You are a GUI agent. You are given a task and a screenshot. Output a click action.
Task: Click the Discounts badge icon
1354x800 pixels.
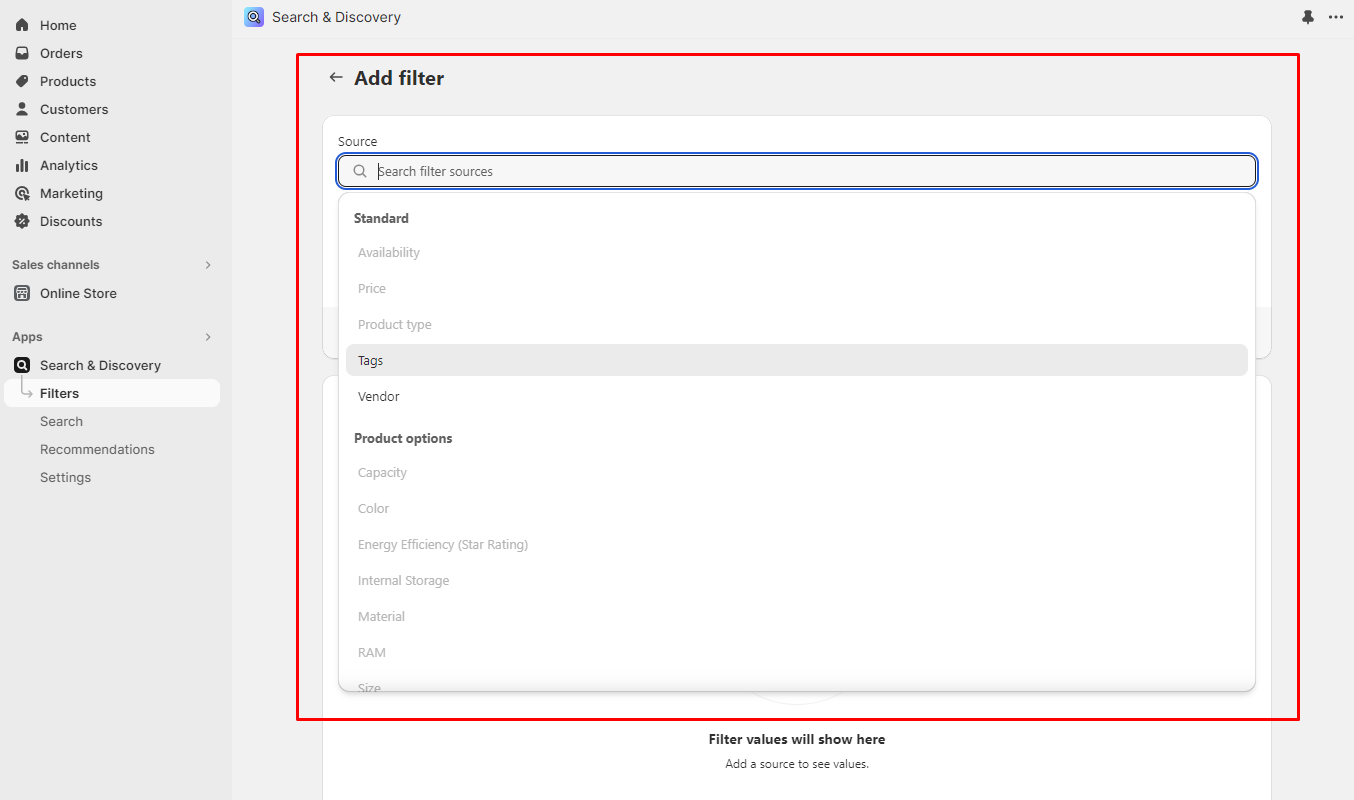[22, 221]
